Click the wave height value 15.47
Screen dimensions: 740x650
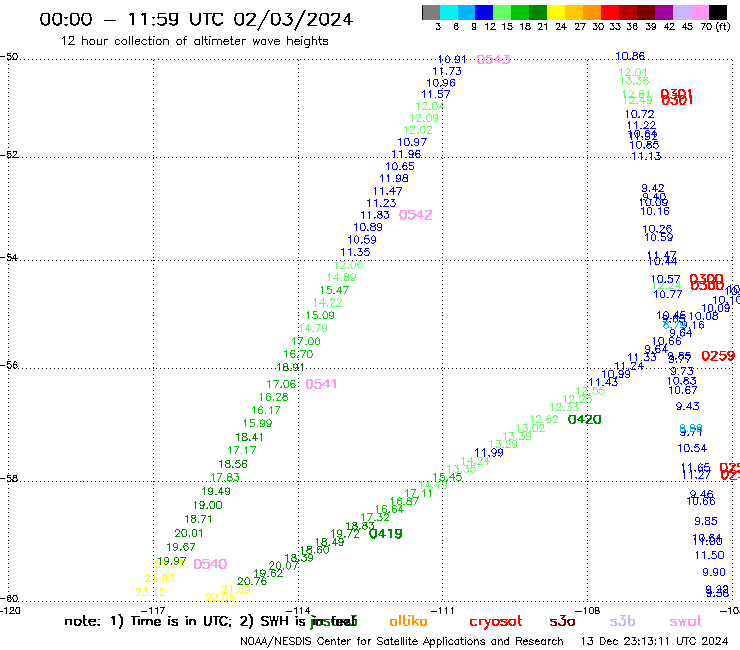[x=335, y=290]
